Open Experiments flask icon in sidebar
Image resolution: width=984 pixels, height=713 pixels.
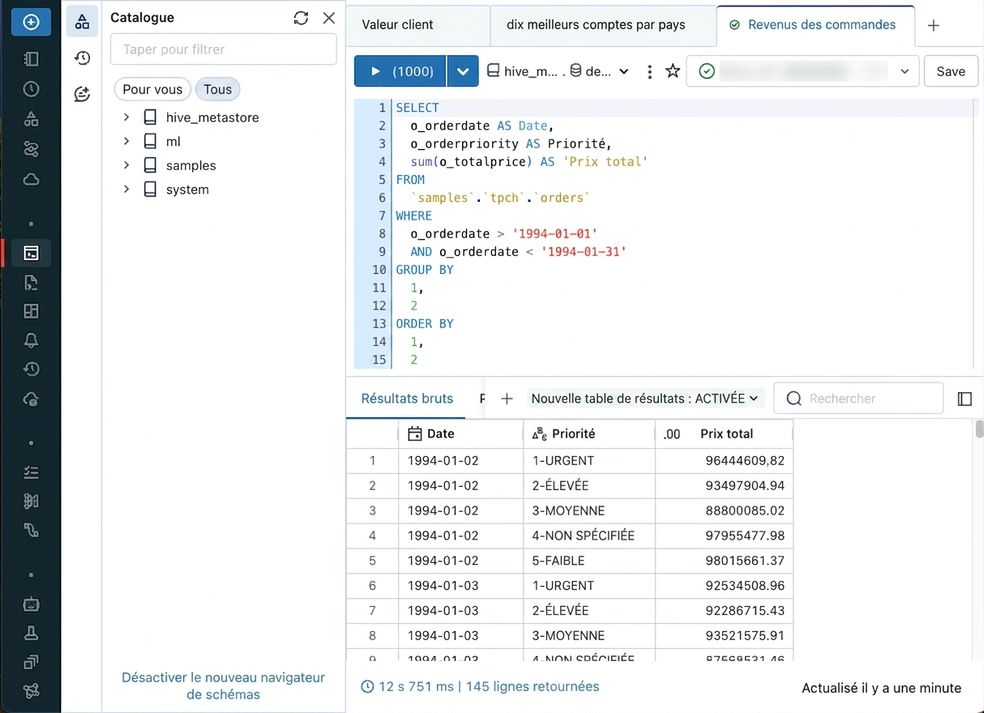point(31,633)
